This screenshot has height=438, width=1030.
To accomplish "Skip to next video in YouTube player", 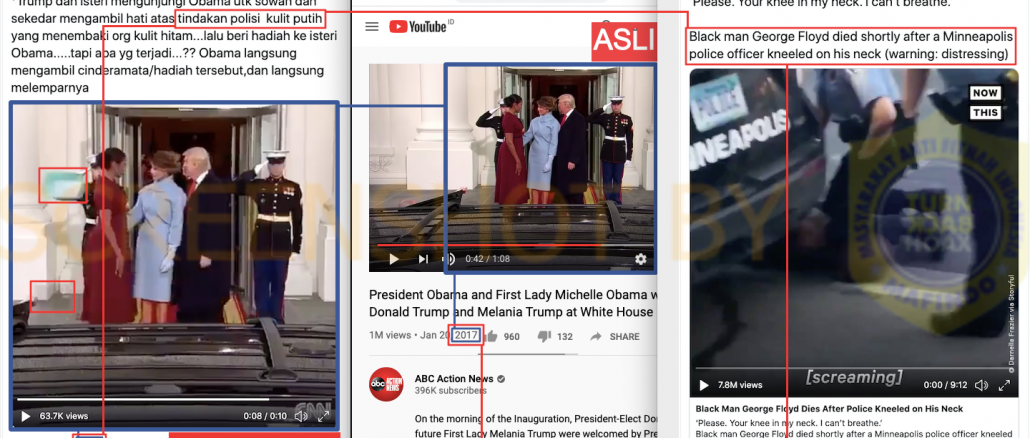I will [x=424, y=259].
